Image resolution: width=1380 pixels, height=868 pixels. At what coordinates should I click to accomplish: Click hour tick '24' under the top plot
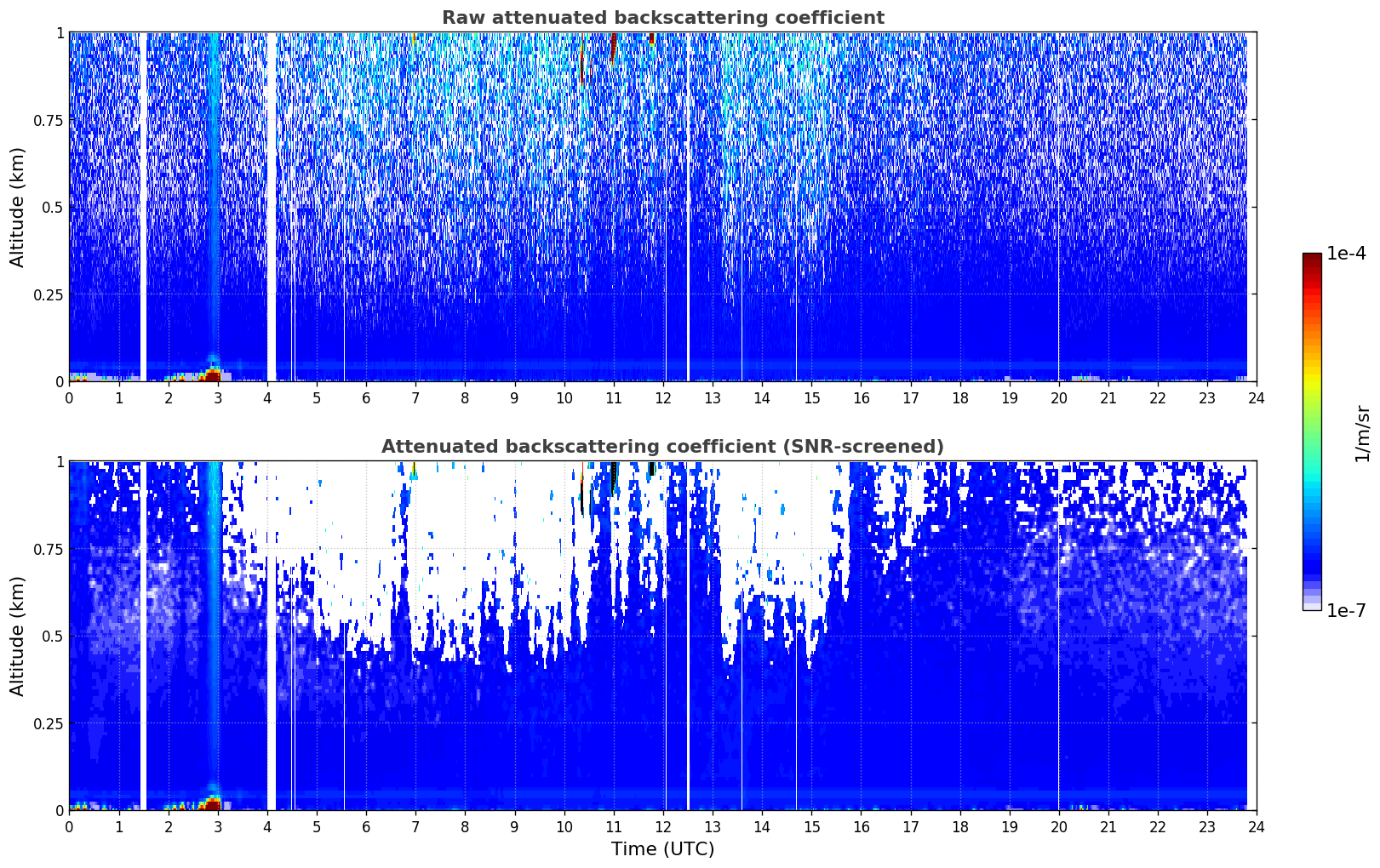(x=1257, y=397)
